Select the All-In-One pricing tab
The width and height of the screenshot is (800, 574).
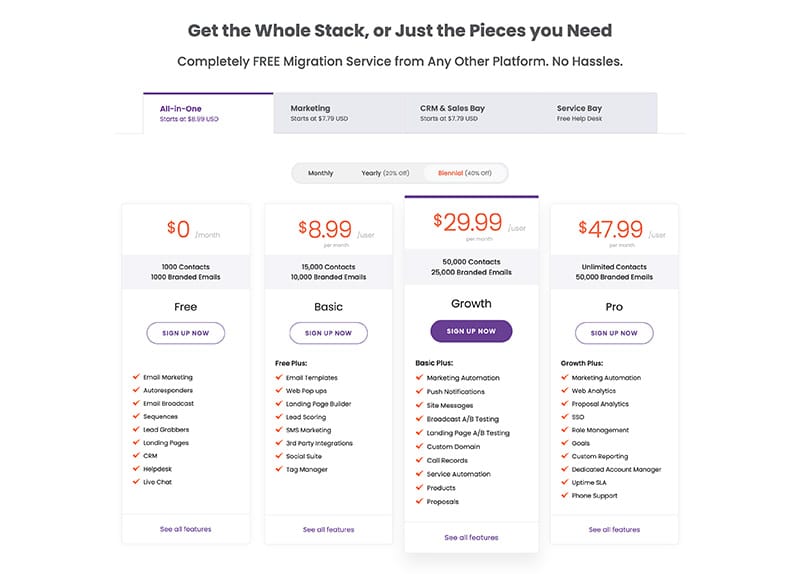coord(208,113)
